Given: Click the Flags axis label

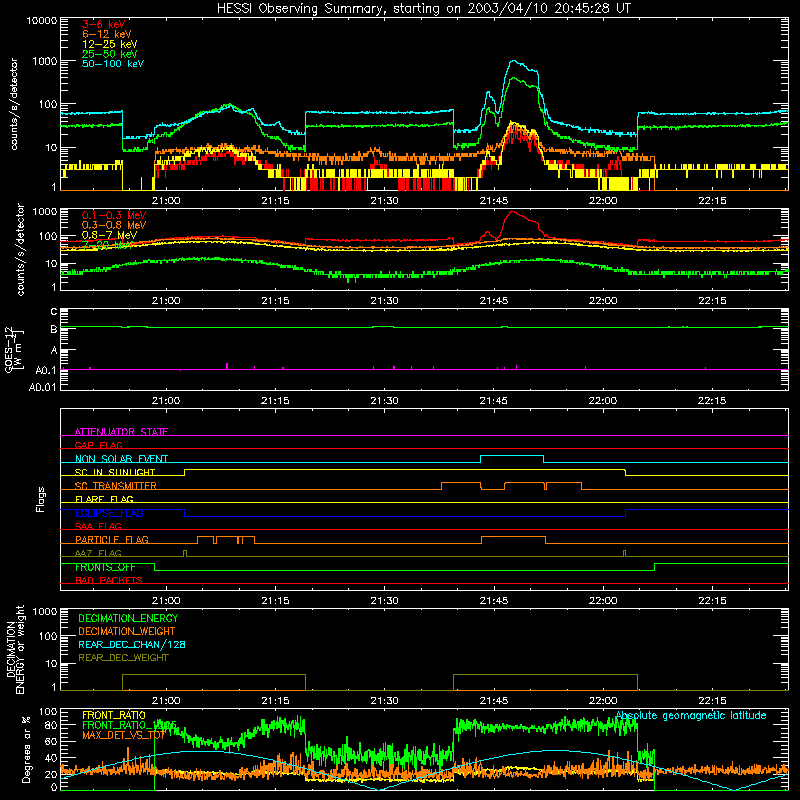Looking at the screenshot, I should (41, 499).
